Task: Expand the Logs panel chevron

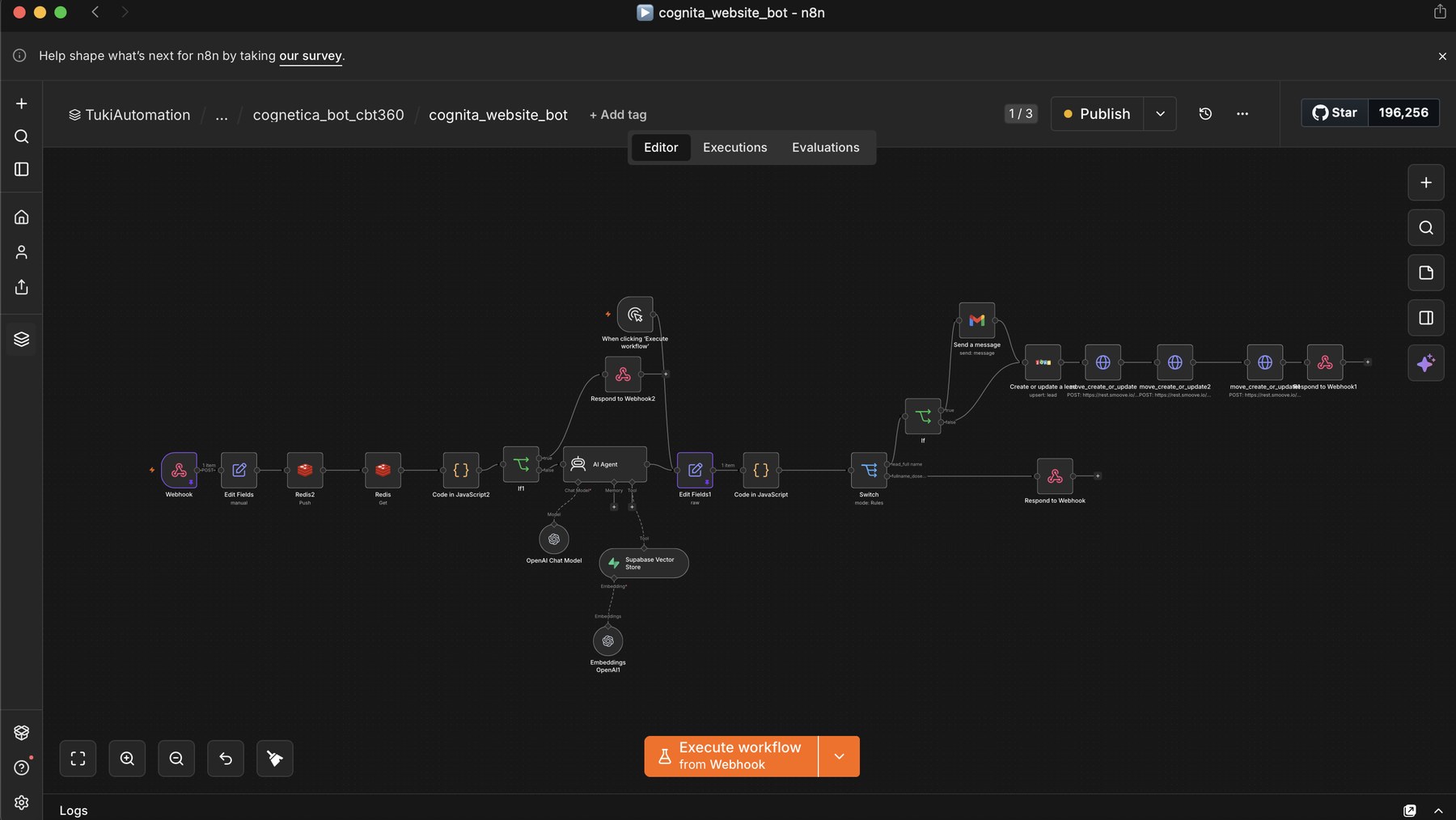Action: (1438, 810)
